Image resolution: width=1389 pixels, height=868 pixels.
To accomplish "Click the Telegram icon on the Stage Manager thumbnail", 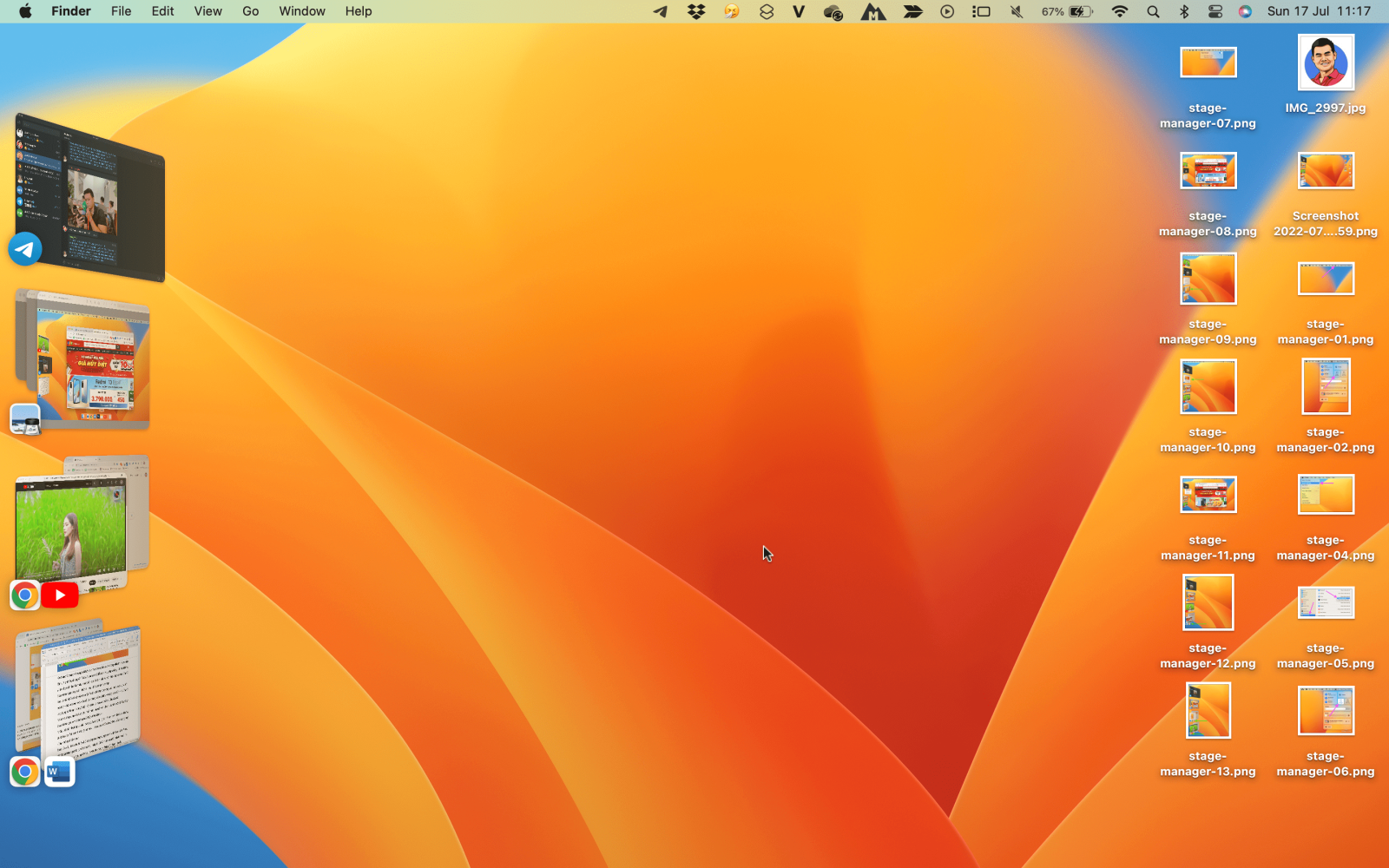I will click(x=25, y=249).
